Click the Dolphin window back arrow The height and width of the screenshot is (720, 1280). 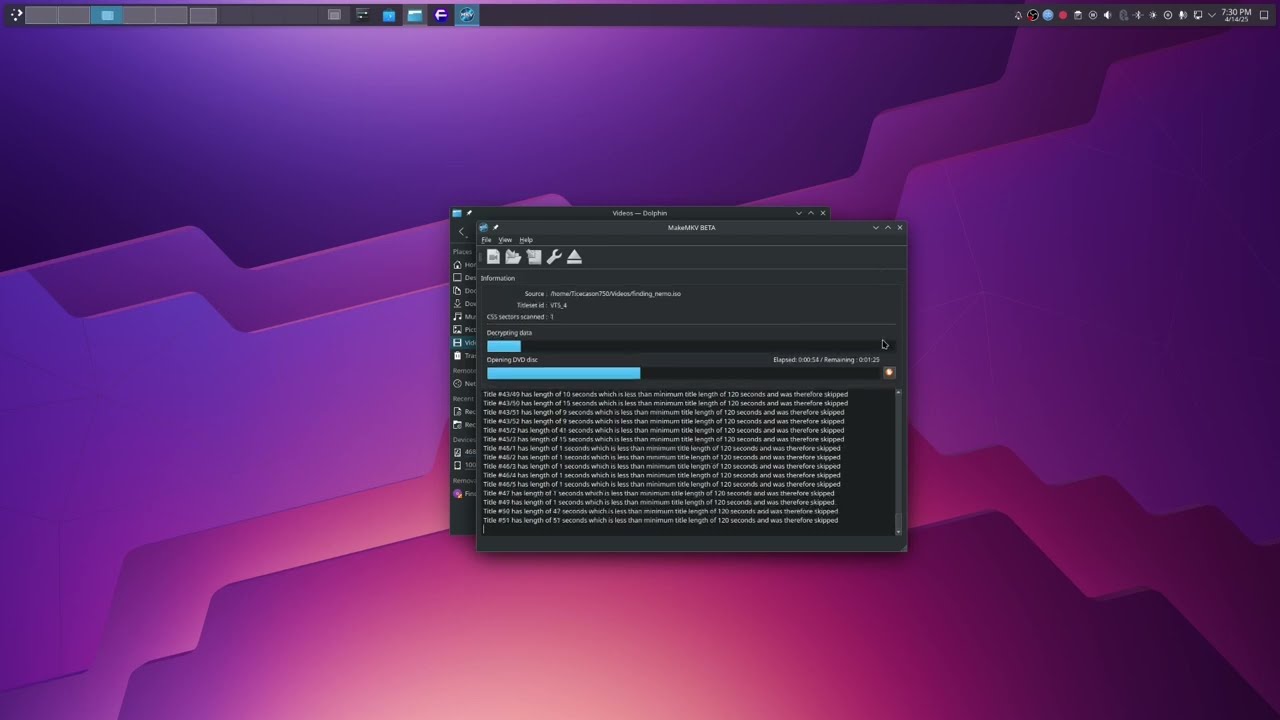coord(461,232)
